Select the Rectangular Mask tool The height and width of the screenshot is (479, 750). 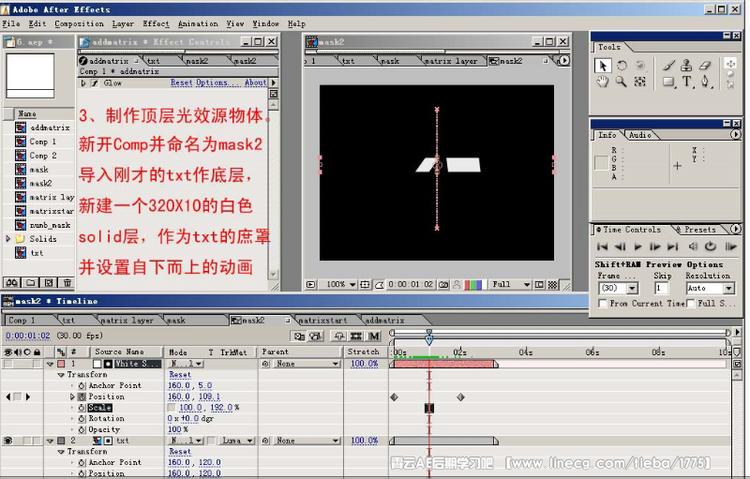click(669, 82)
